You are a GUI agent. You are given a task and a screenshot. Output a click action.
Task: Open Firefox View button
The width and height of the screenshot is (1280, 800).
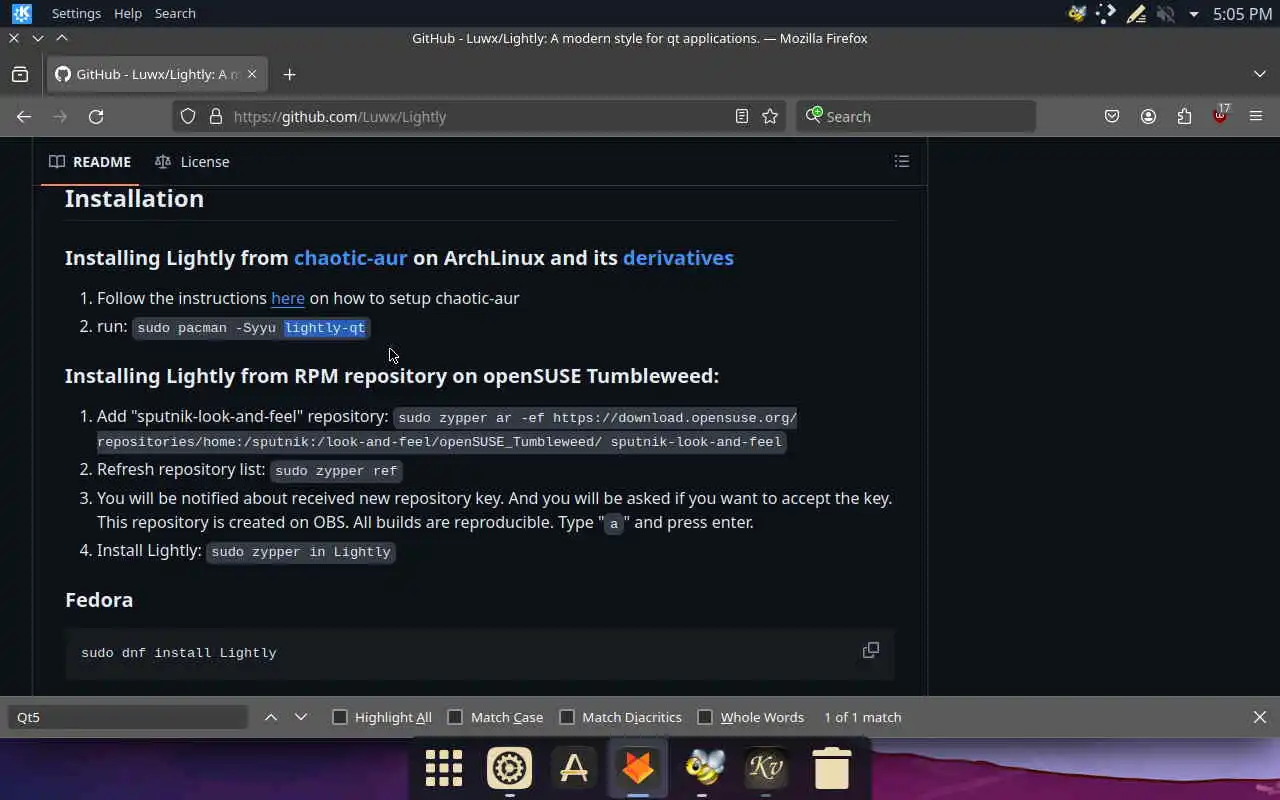(x=20, y=74)
